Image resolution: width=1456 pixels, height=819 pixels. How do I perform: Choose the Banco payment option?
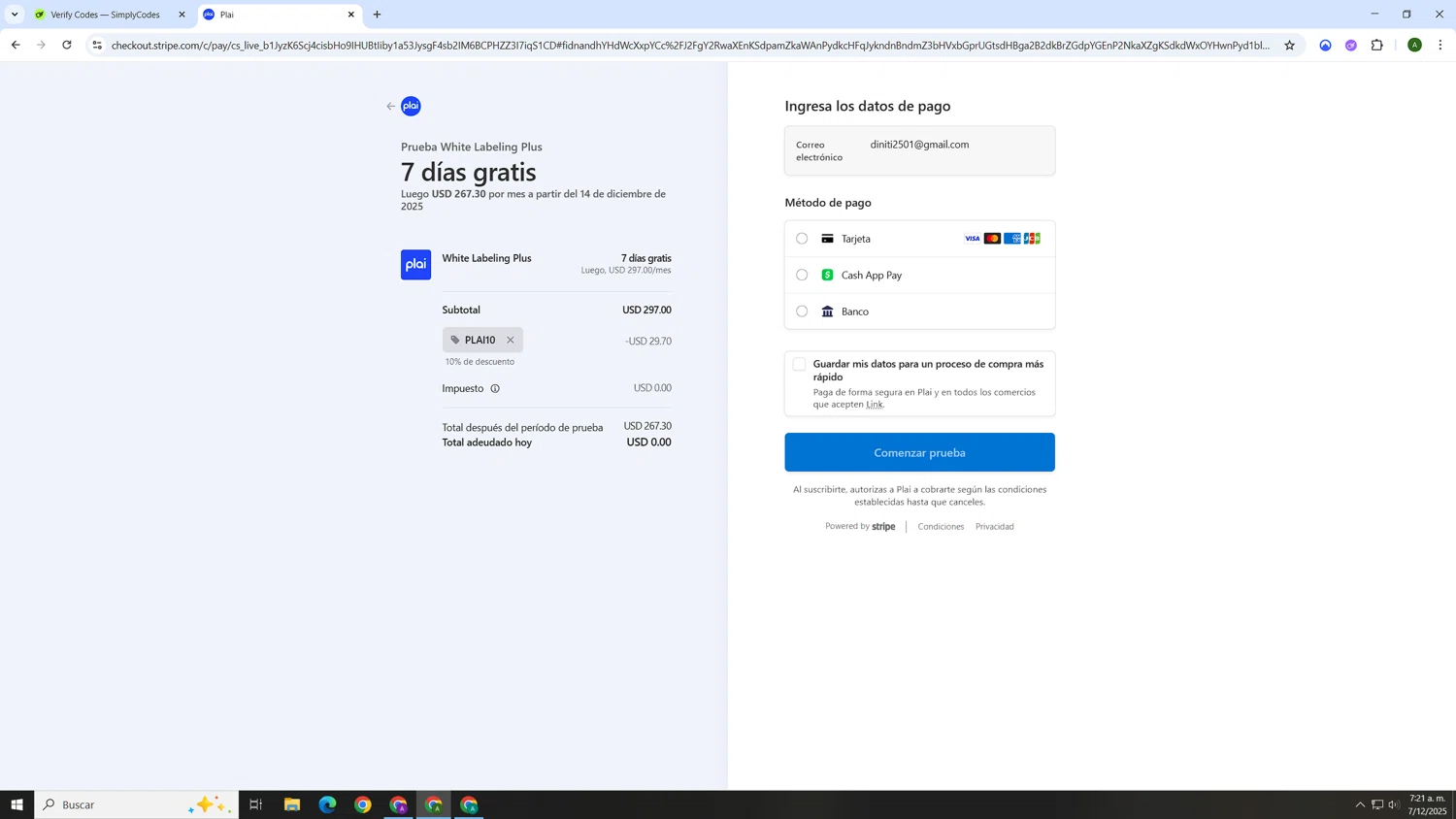tap(802, 311)
